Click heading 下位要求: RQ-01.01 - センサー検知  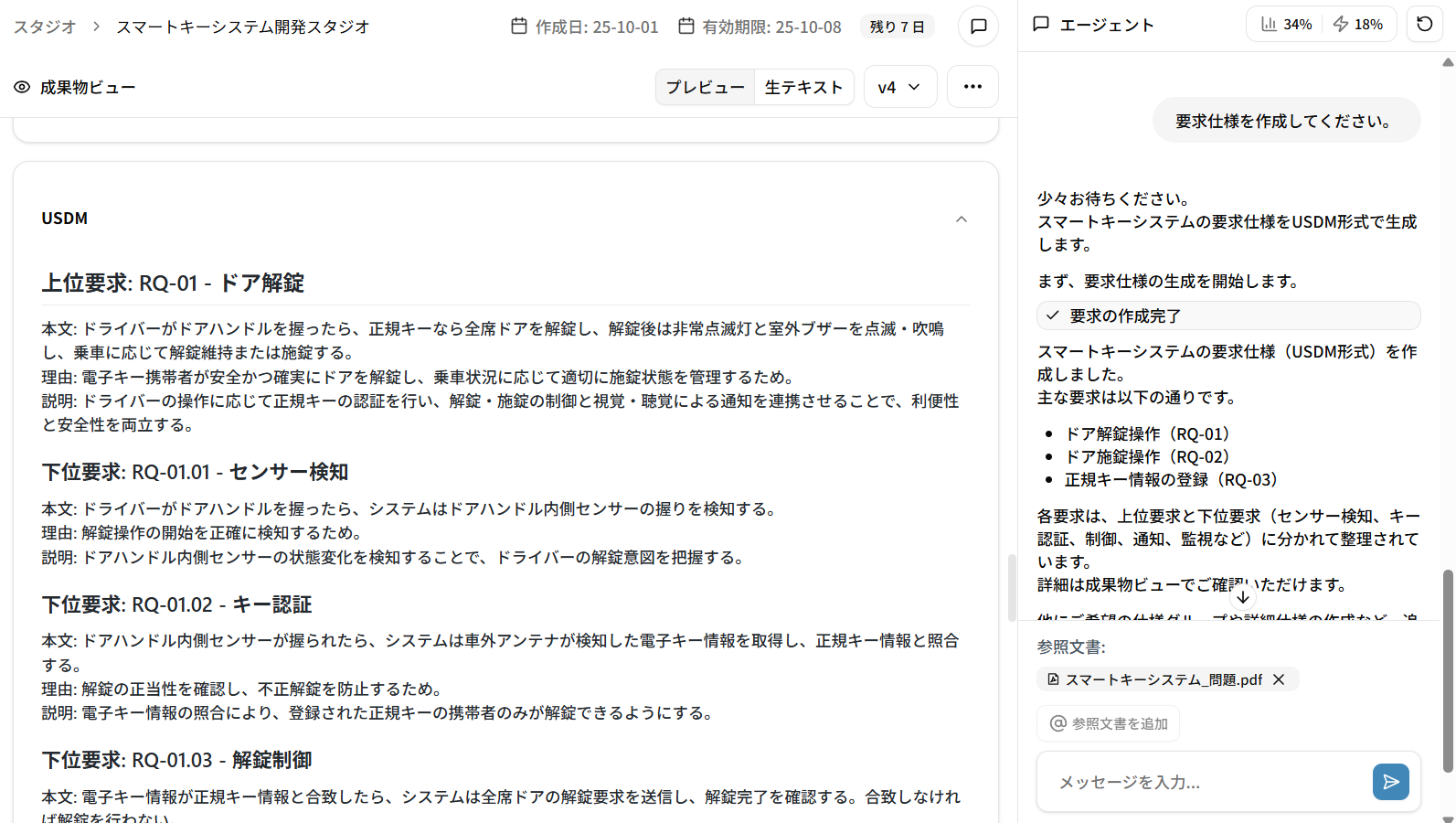click(195, 472)
